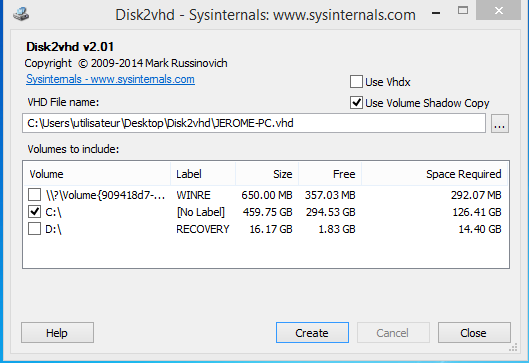Uncheck the C:\ volume checkbox

click(34, 212)
